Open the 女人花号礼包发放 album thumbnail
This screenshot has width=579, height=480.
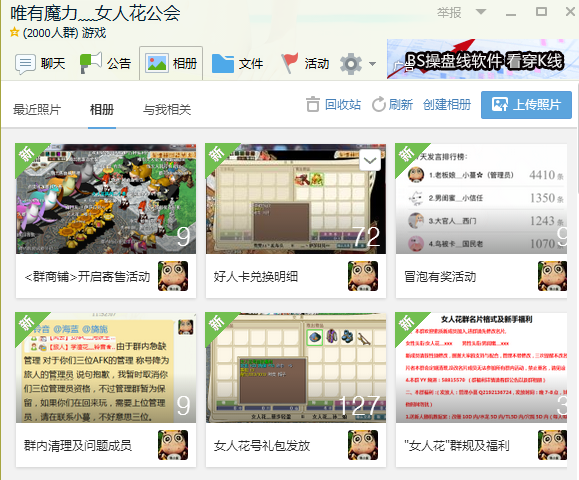(296, 368)
